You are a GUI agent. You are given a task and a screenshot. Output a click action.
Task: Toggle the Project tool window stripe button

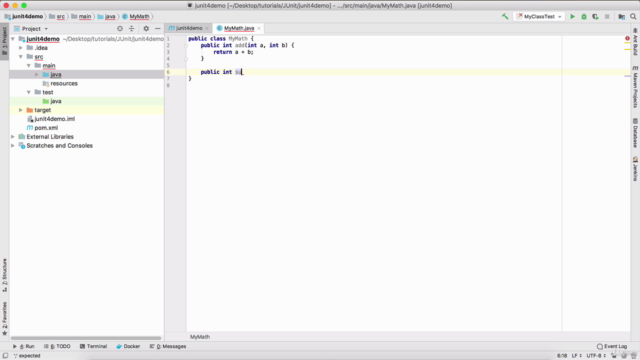[4, 42]
